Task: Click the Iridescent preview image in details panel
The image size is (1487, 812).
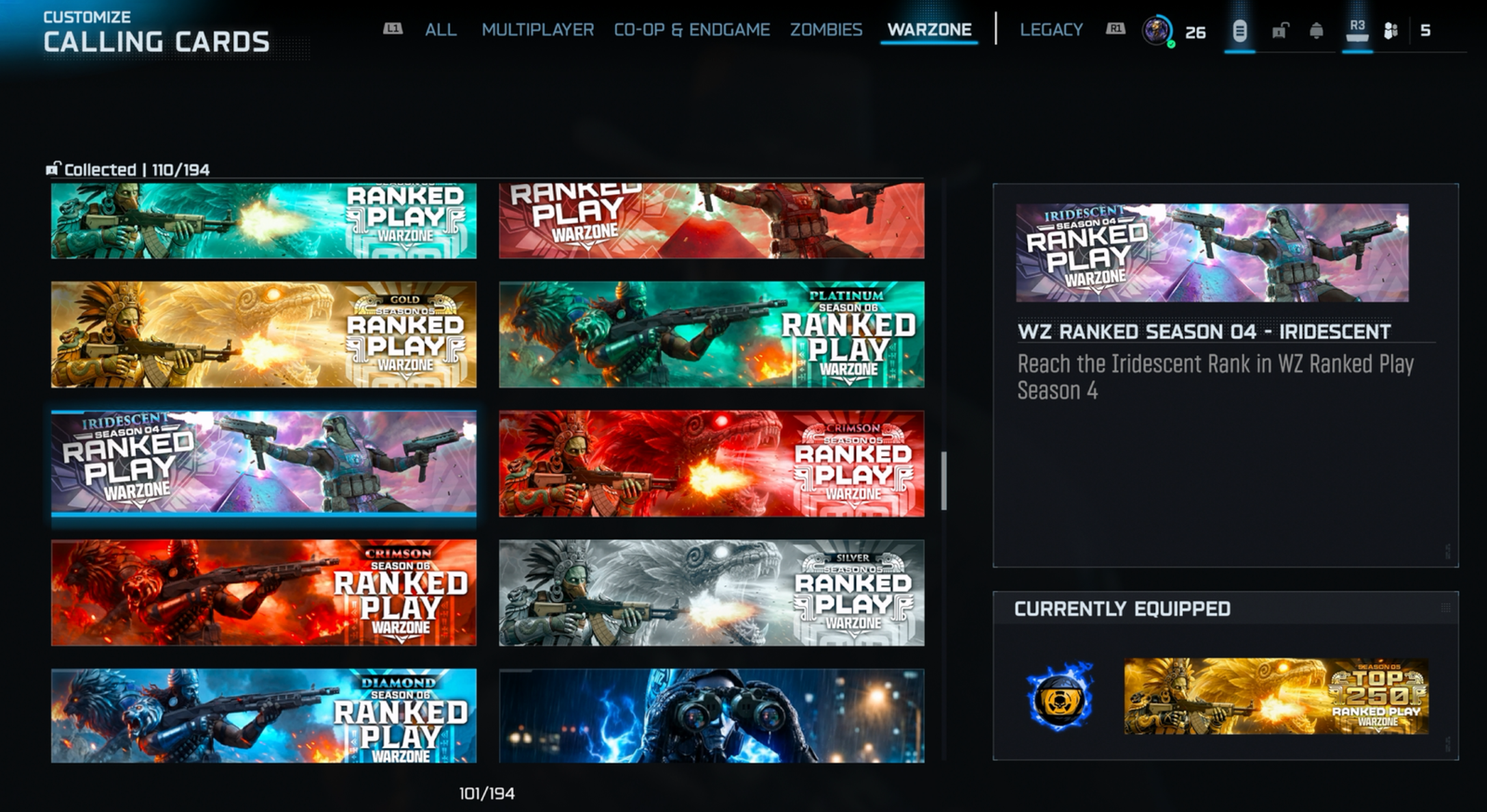Action: (1212, 253)
